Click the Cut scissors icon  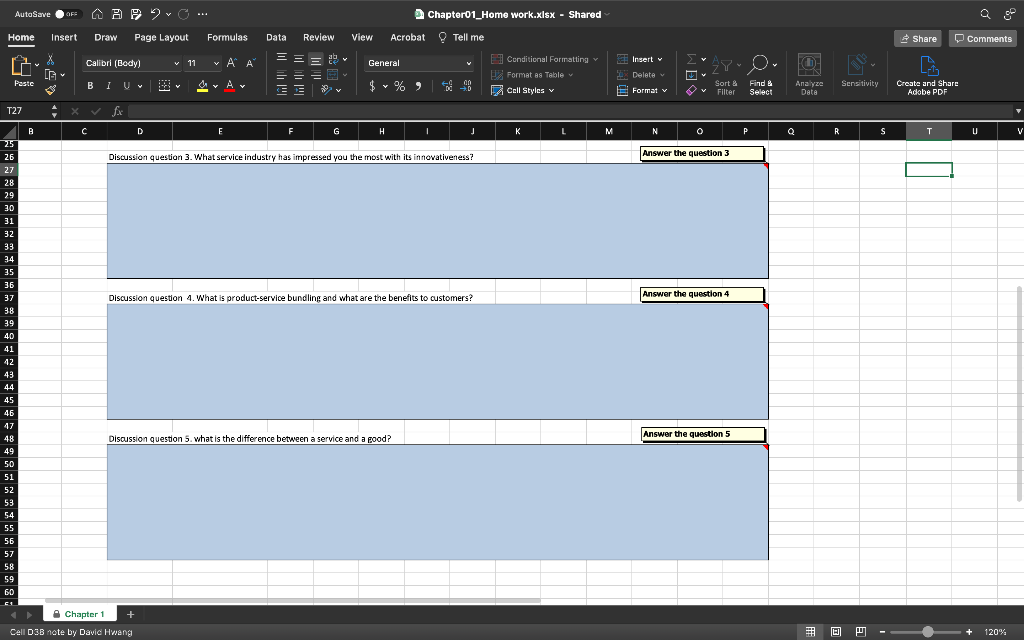50,59
